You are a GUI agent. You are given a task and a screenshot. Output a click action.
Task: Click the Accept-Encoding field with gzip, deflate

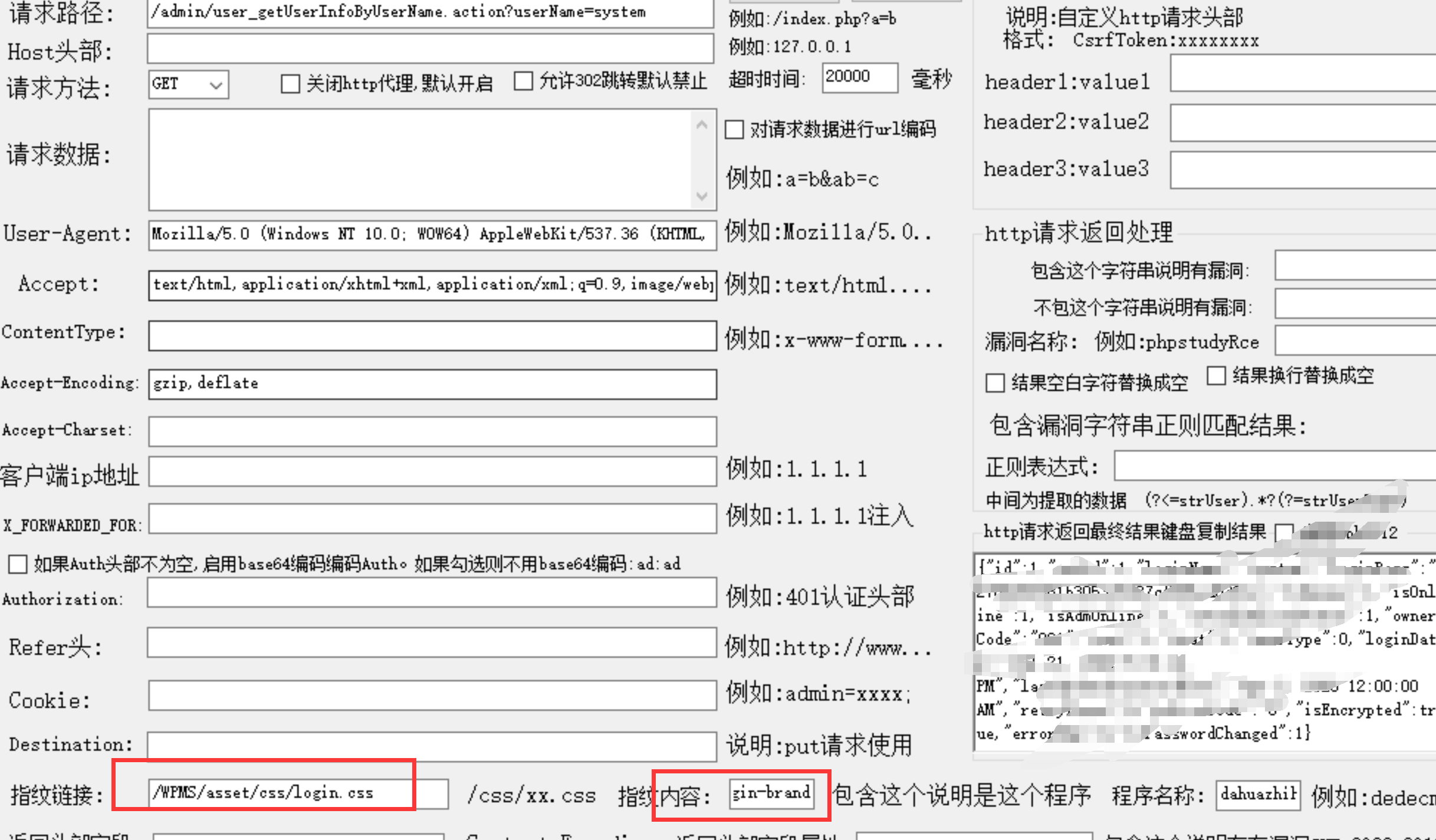(x=433, y=384)
